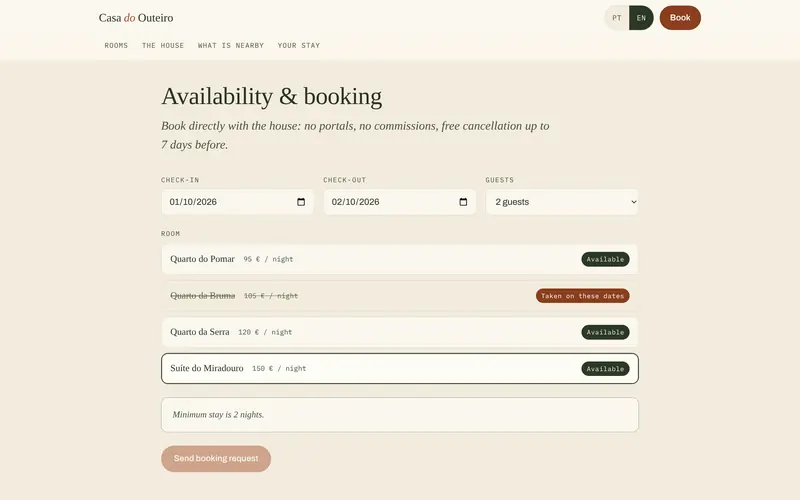Screen dimensions: 800x500
Task: Click the CHECK-OUT field label
Action: pyautogui.click(x=345, y=180)
